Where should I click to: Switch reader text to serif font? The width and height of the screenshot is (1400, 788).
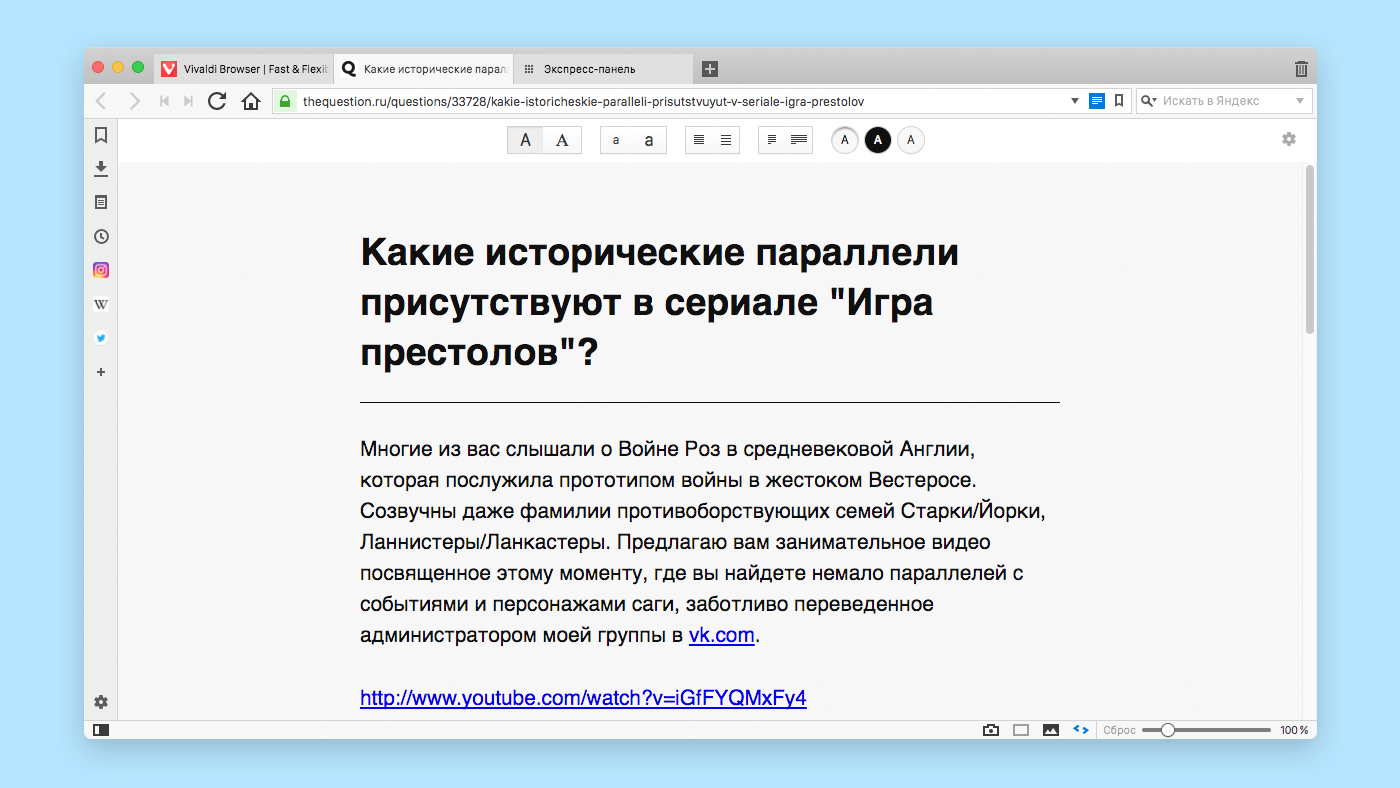click(562, 141)
